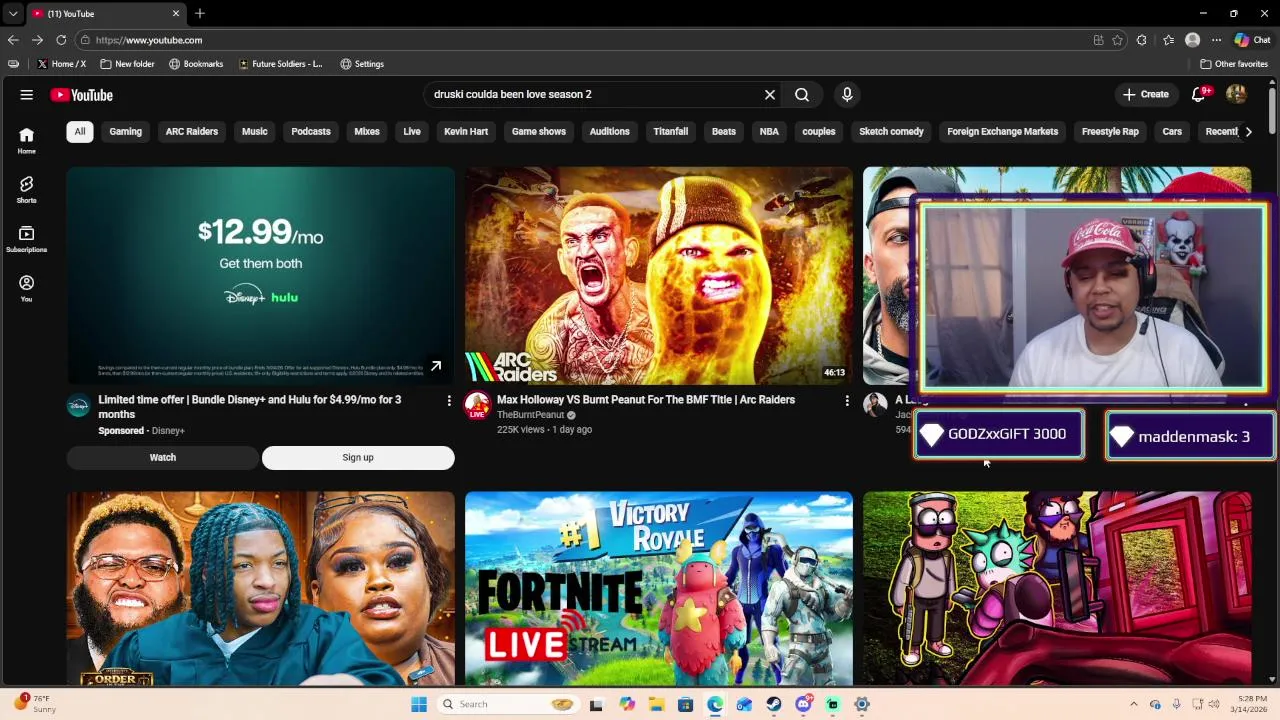Select the Live filter chip
1280x720 pixels.
click(412, 132)
